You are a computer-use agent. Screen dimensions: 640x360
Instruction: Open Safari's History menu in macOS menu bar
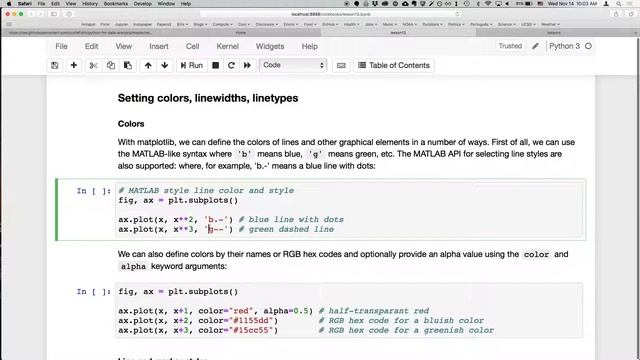(90, 4)
